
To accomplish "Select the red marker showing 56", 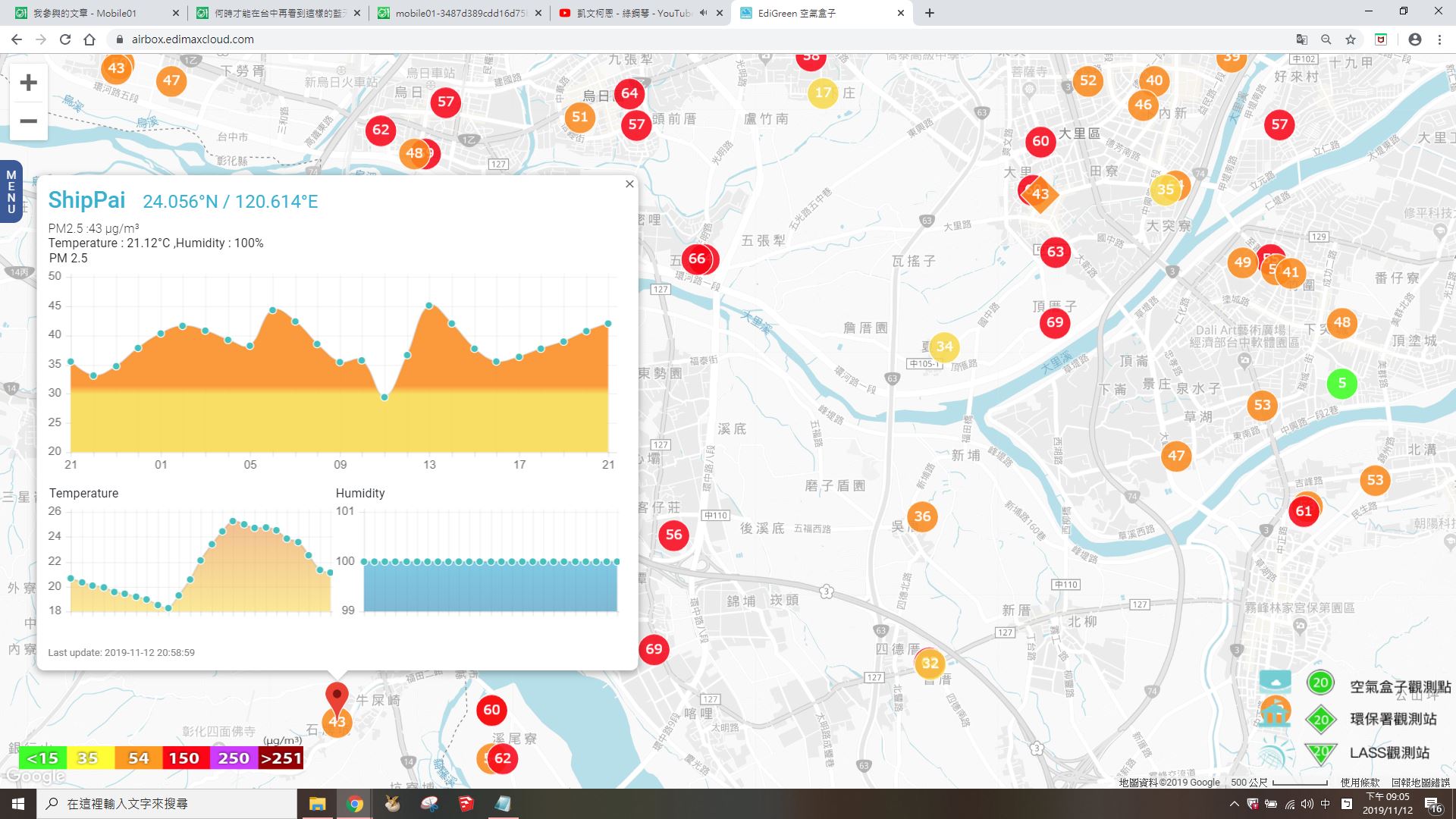I will click(x=673, y=535).
